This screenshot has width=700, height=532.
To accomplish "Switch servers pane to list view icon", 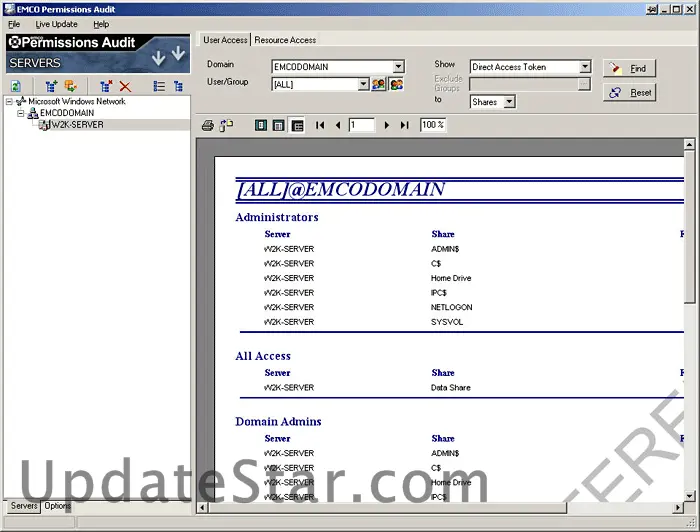I will pos(159,86).
